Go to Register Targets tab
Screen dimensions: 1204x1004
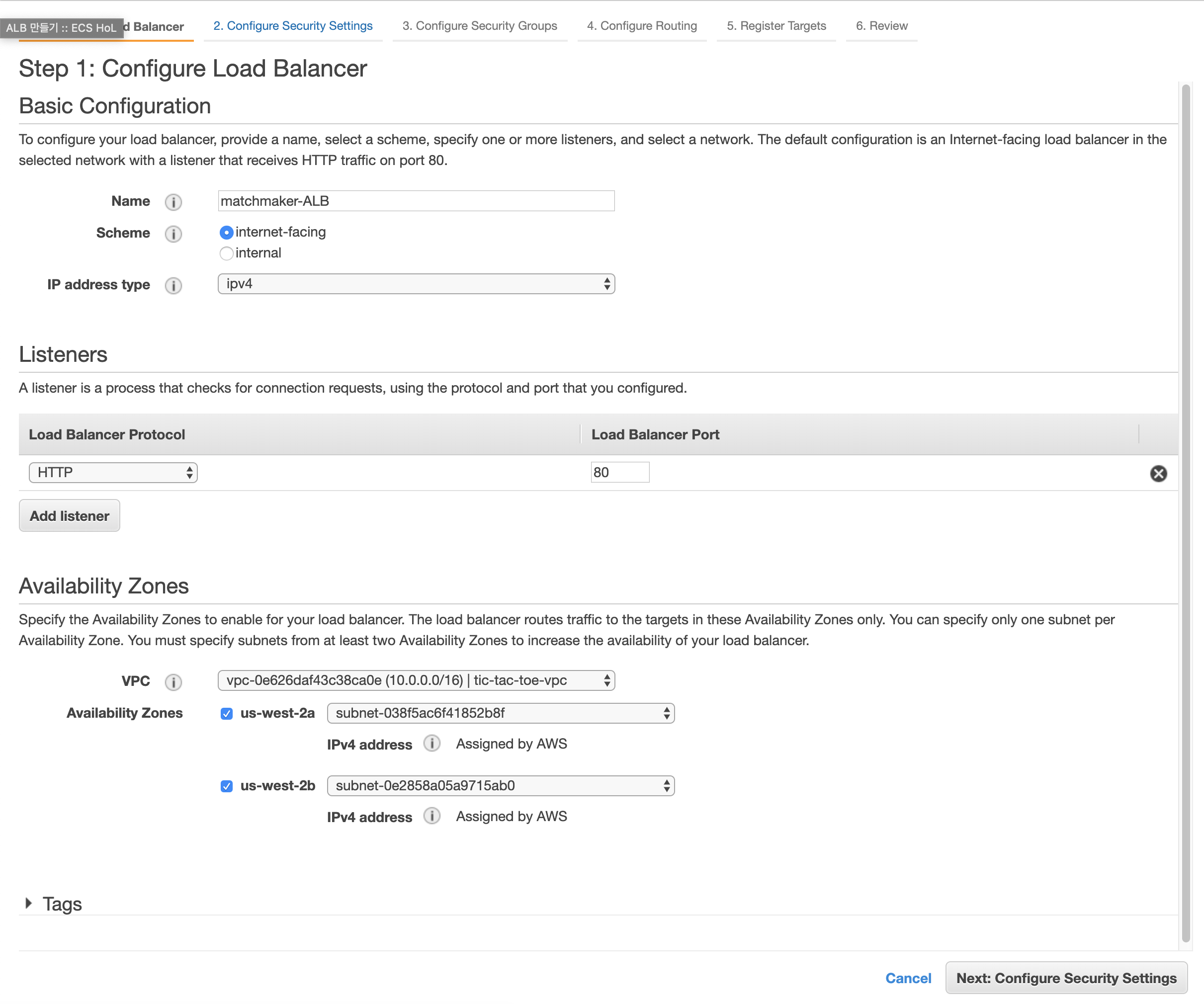point(776,26)
